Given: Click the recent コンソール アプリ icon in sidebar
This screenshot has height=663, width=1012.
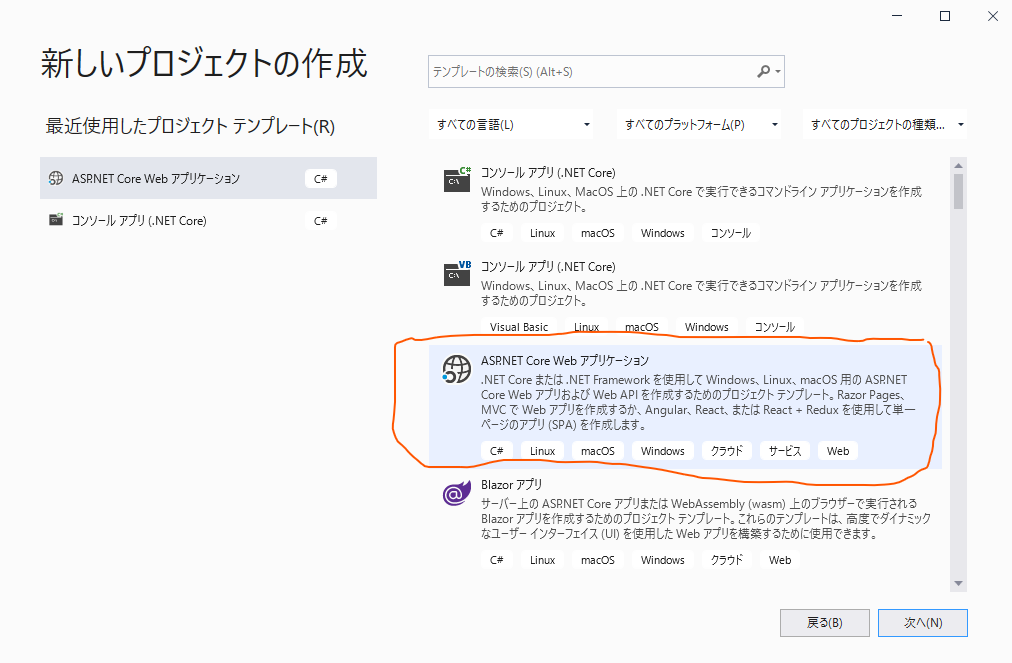Looking at the screenshot, I should tap(58, 220).
